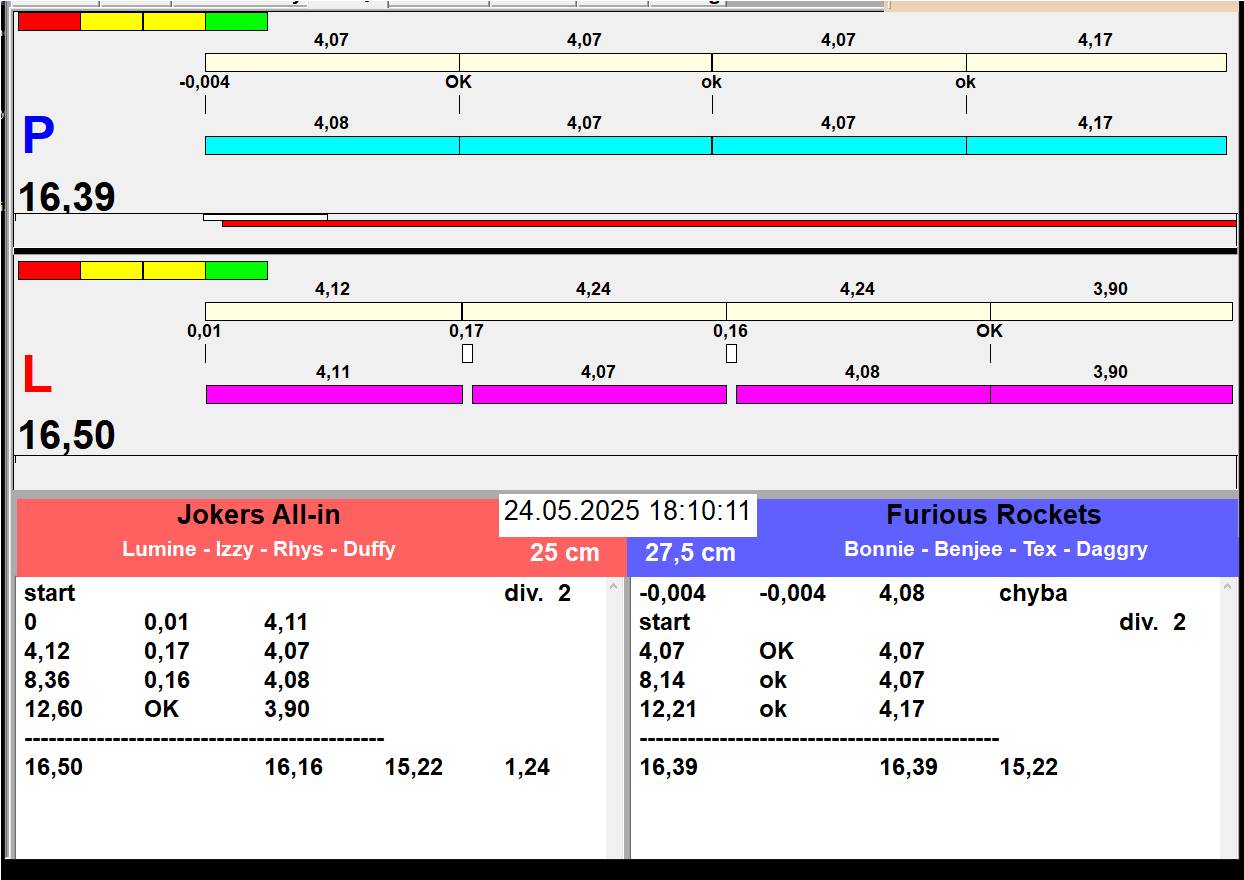Click the 24.05.2025 18:10:11 timestamp field
This screenshot has width=1244, height=880.
pyautogui.click(x=627, y=512)
